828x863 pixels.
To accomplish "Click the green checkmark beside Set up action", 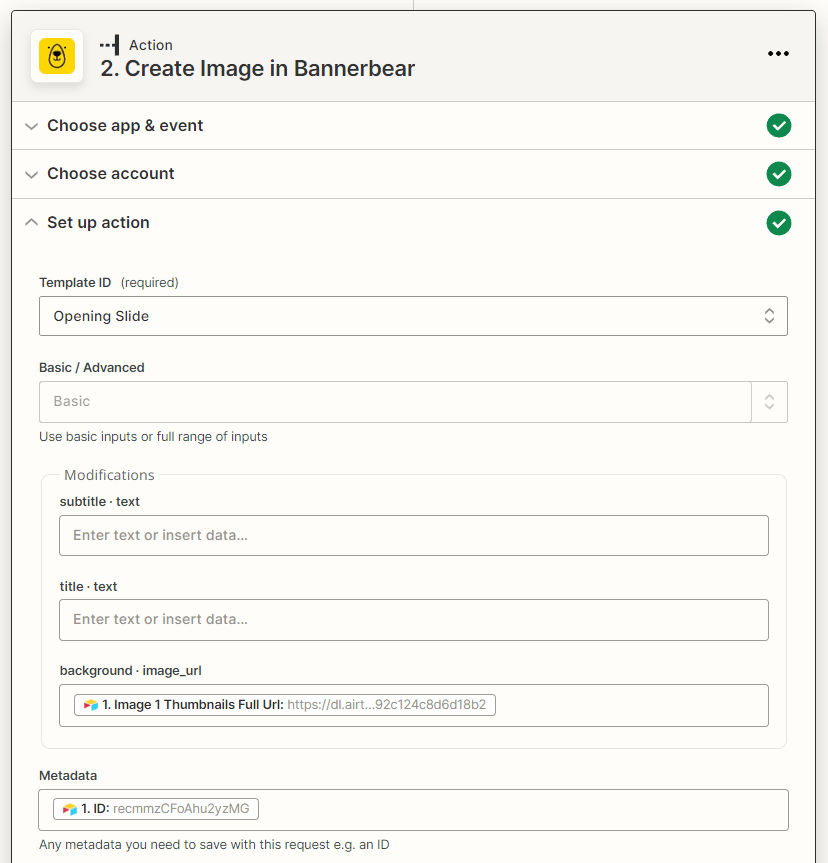I will (x=779, y=222).
